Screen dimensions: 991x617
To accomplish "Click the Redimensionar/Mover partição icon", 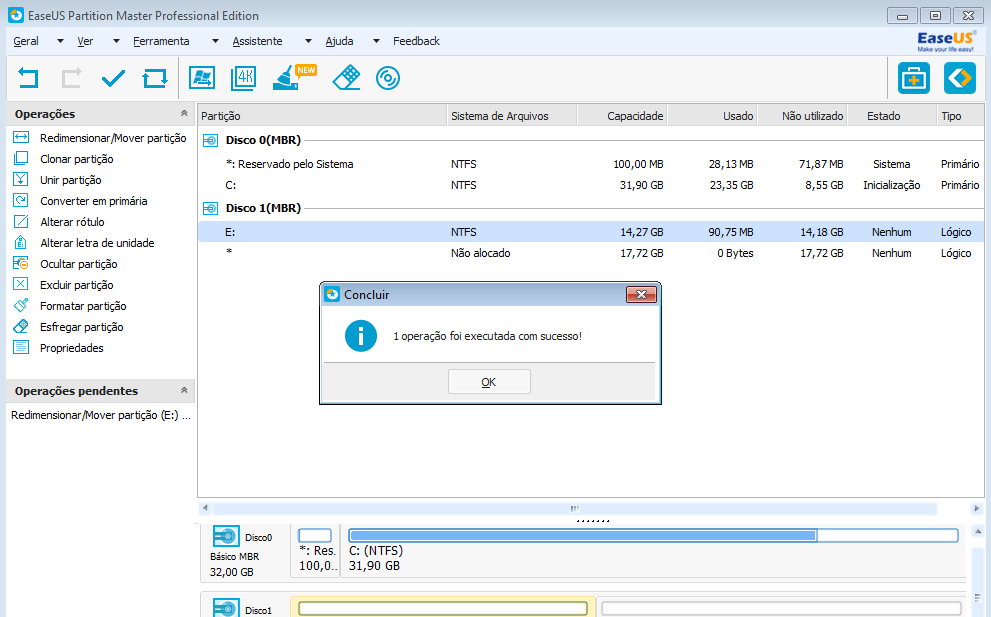I will coord(21,137).
